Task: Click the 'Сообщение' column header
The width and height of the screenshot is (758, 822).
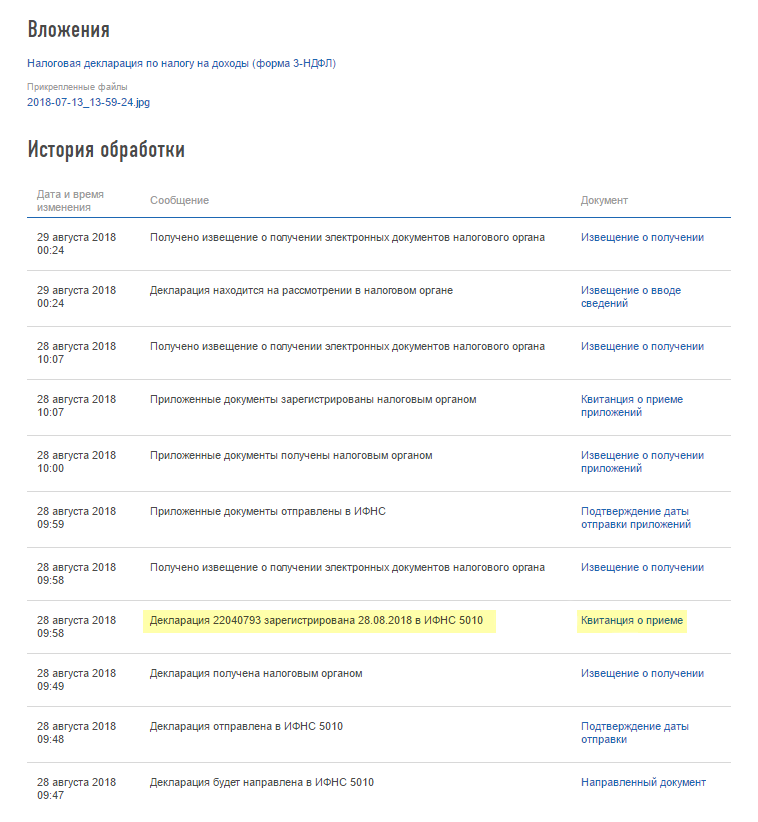Action: [x=179, y=200]
